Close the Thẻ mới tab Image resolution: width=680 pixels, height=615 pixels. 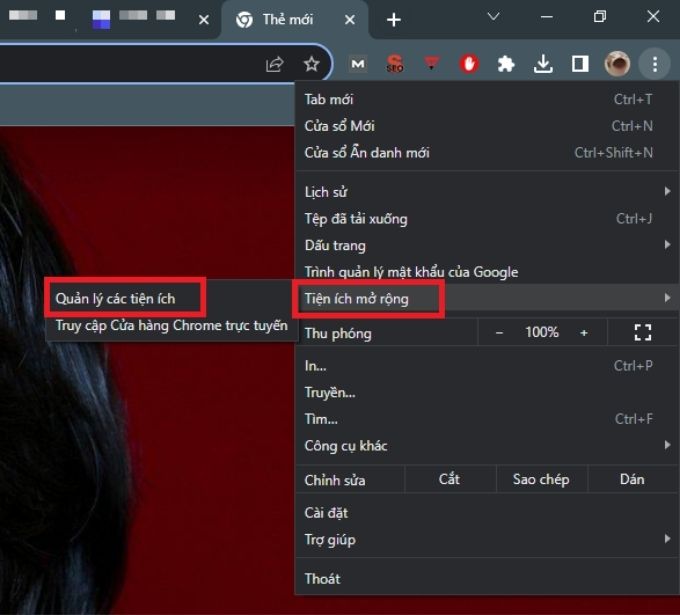pos(350,20)
